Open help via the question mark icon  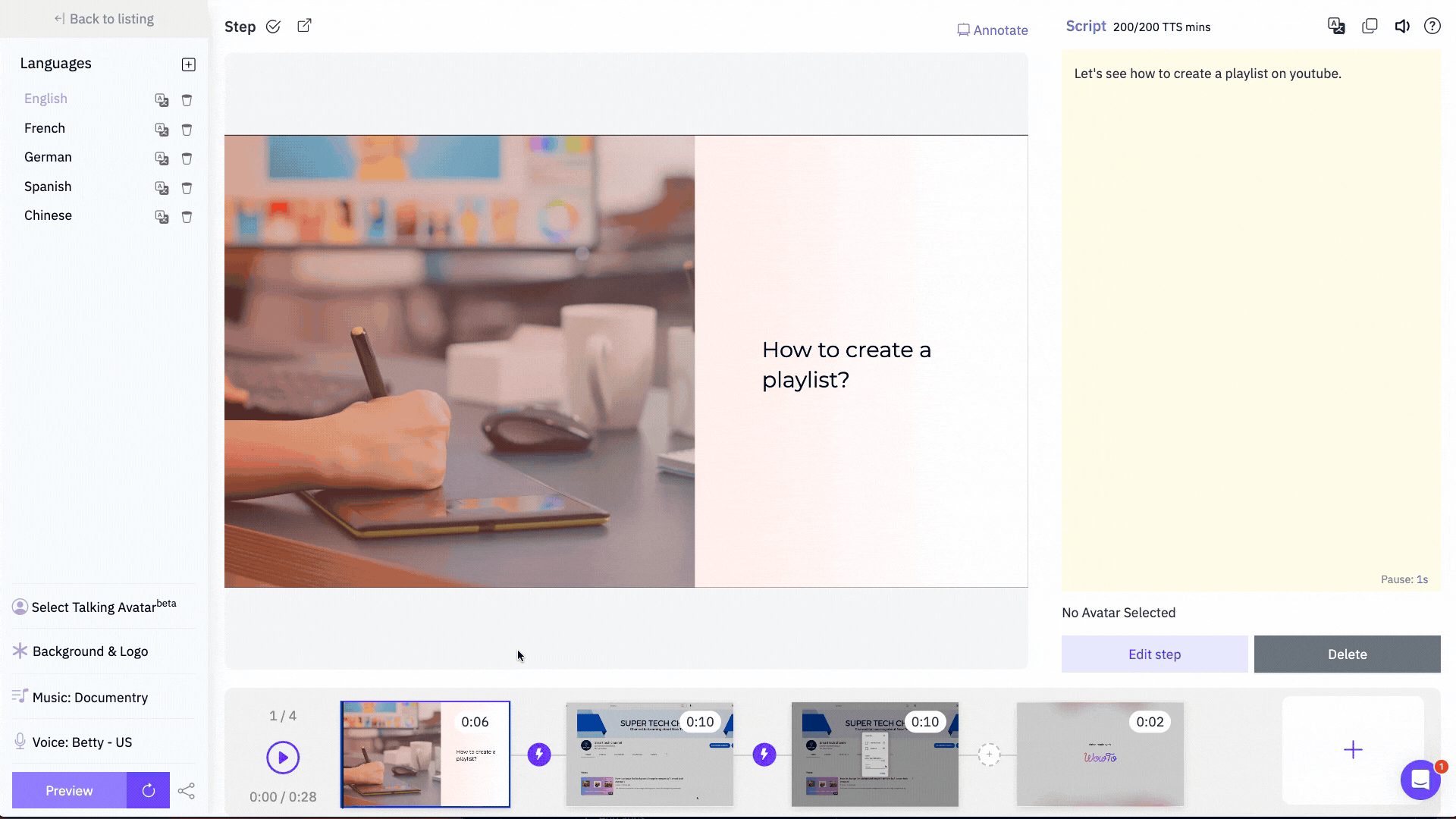[x=1432, y=25]
